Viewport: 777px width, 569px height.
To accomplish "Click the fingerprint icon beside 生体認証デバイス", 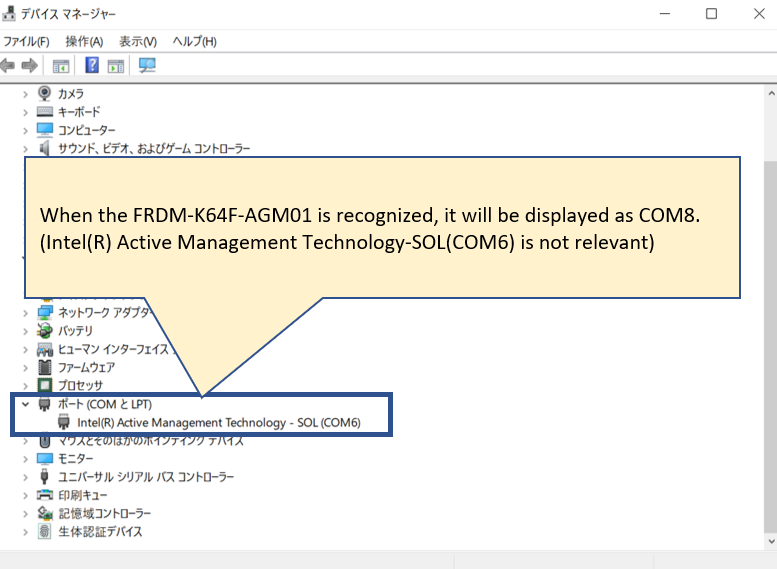I will pyautogui.click(x=45, y=531).
